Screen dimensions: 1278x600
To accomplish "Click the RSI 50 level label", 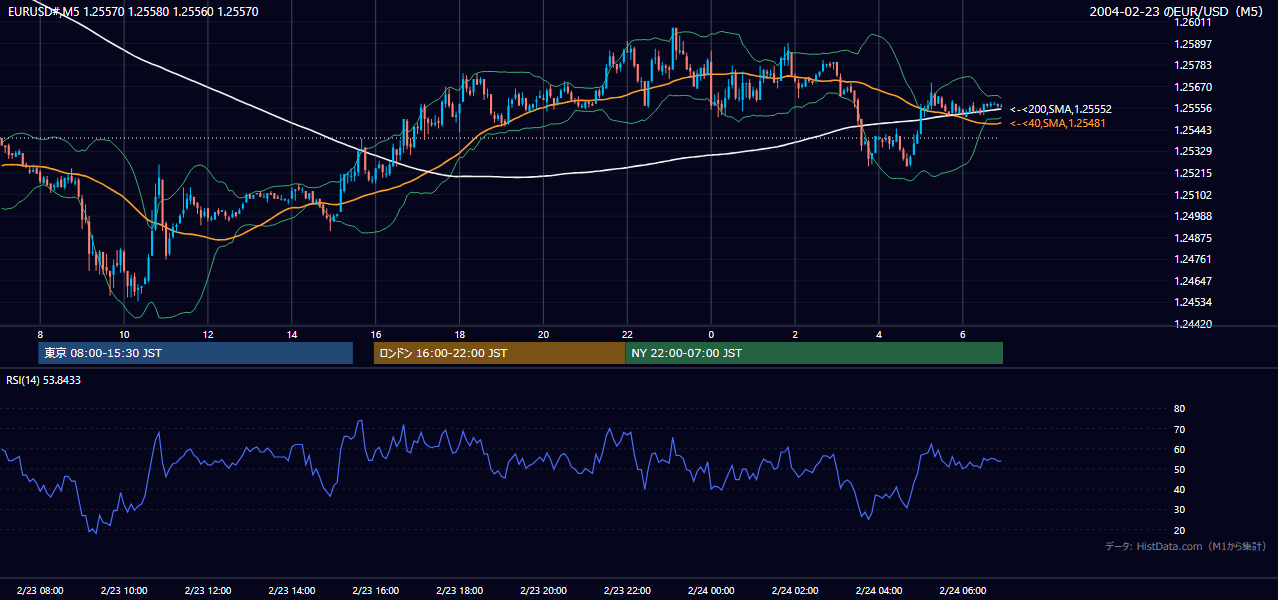I will click(1179, 469).
